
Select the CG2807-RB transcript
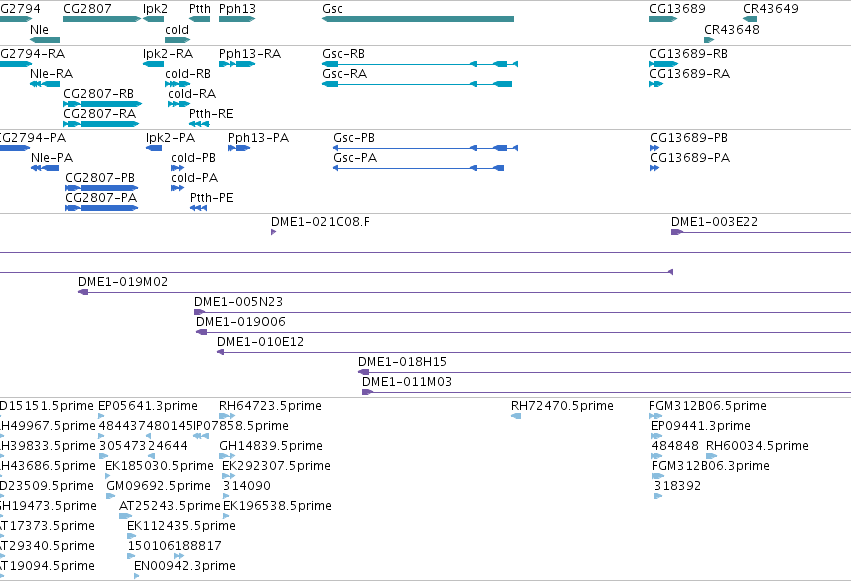point(103,104)
